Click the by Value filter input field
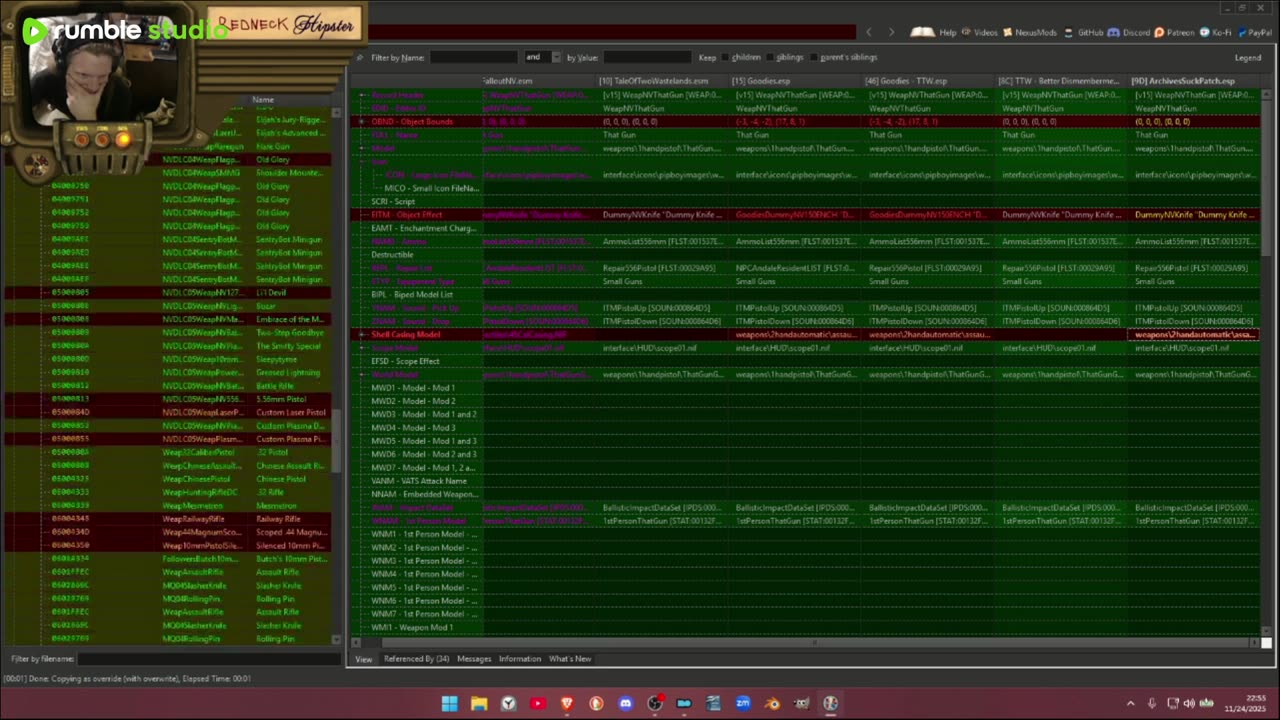This screenshot has height=720, width=1280. 647,58
